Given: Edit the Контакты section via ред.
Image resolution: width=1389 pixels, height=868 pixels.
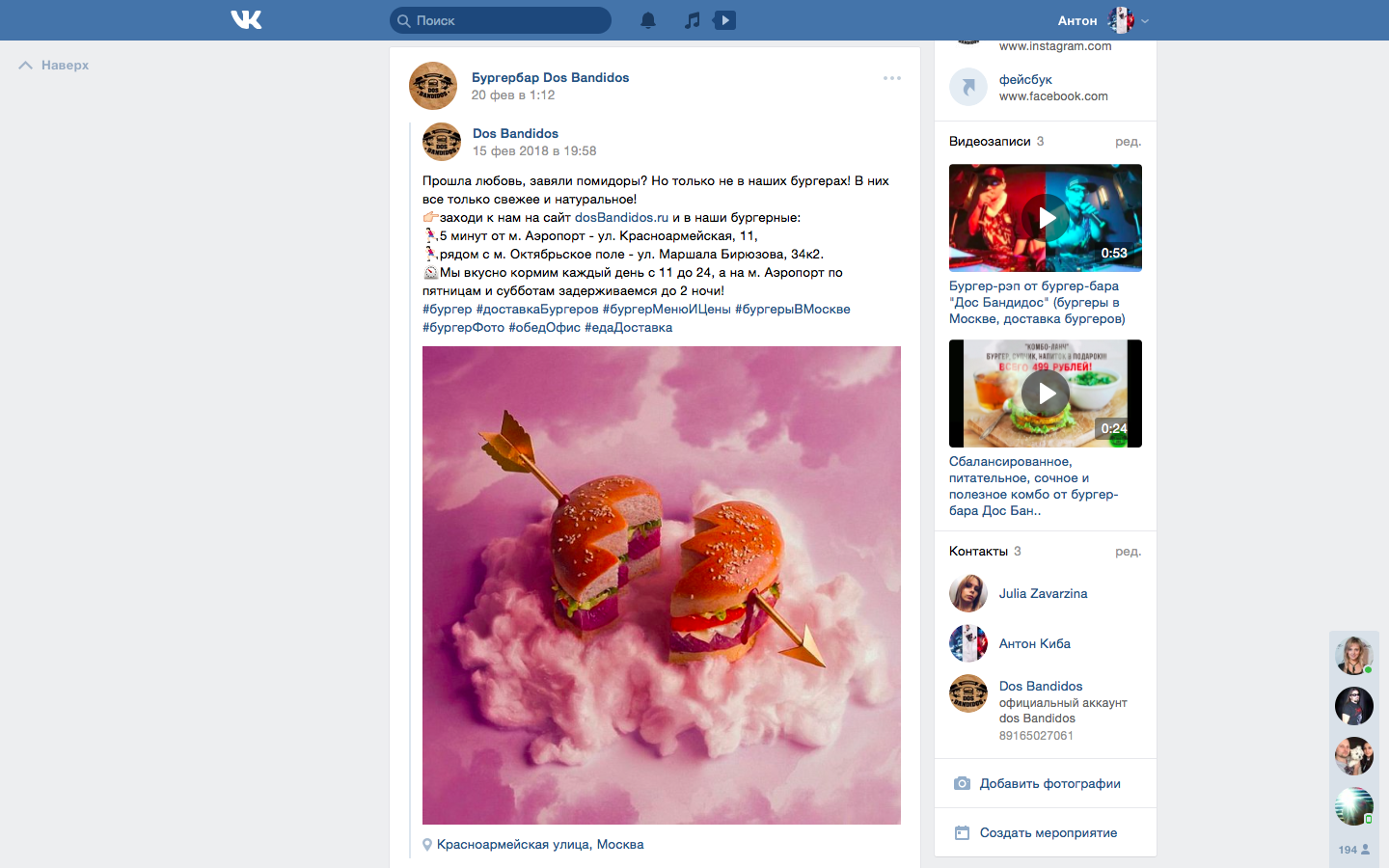Looking at the screenshot, I should (1128, 552).
